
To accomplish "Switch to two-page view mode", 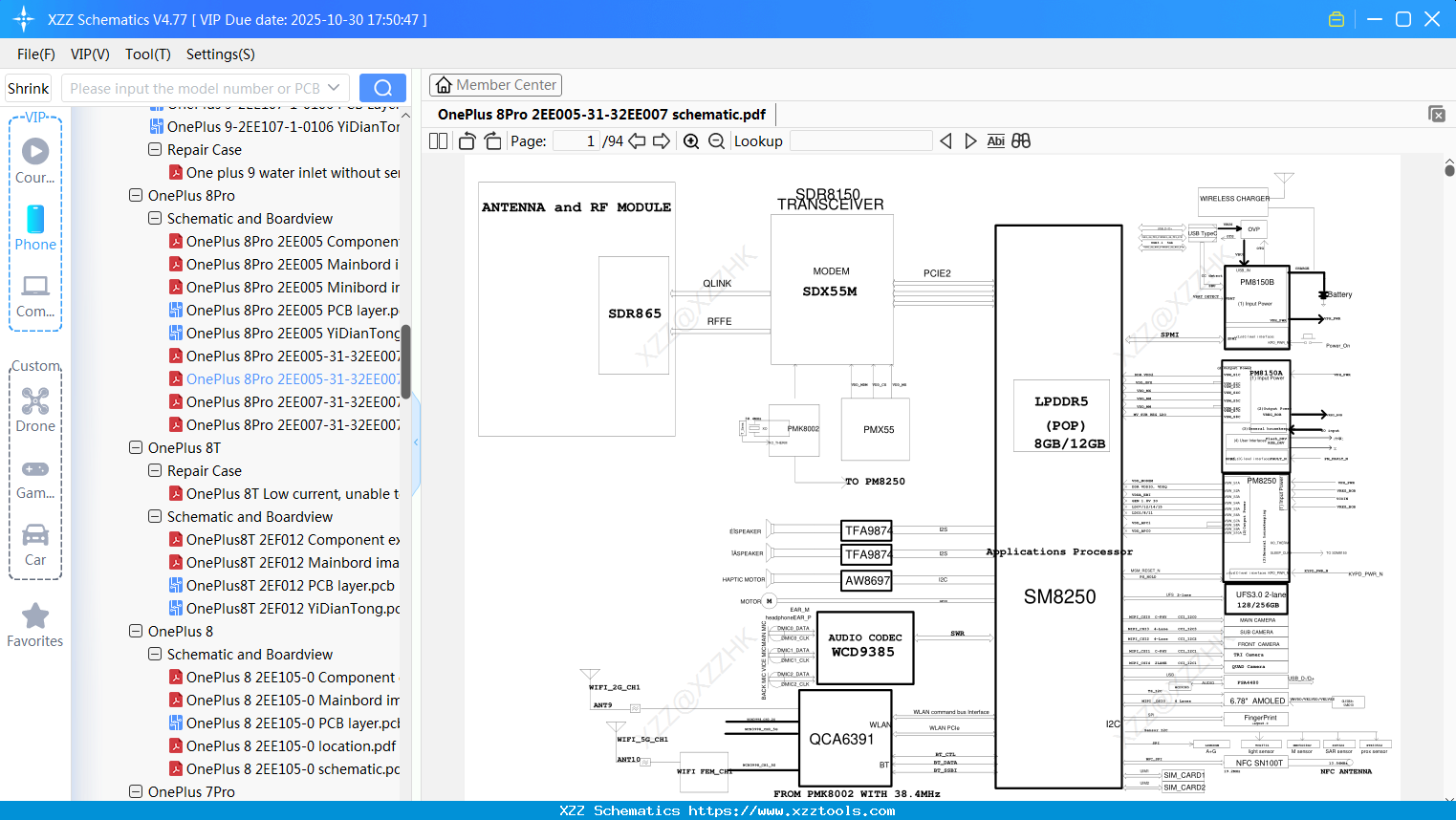I will tap(437, 140).
